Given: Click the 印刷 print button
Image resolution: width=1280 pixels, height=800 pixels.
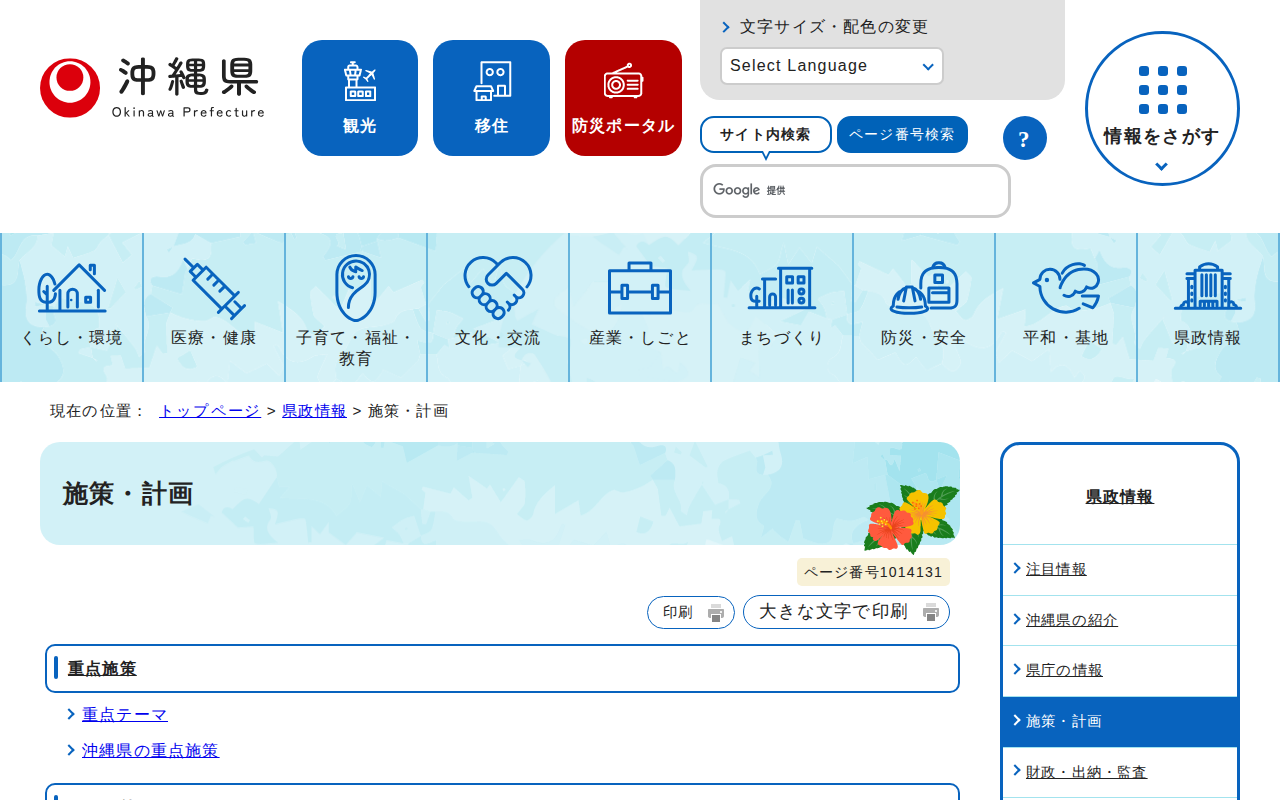Looking at the screenshot, I should [x=691, y=613].
